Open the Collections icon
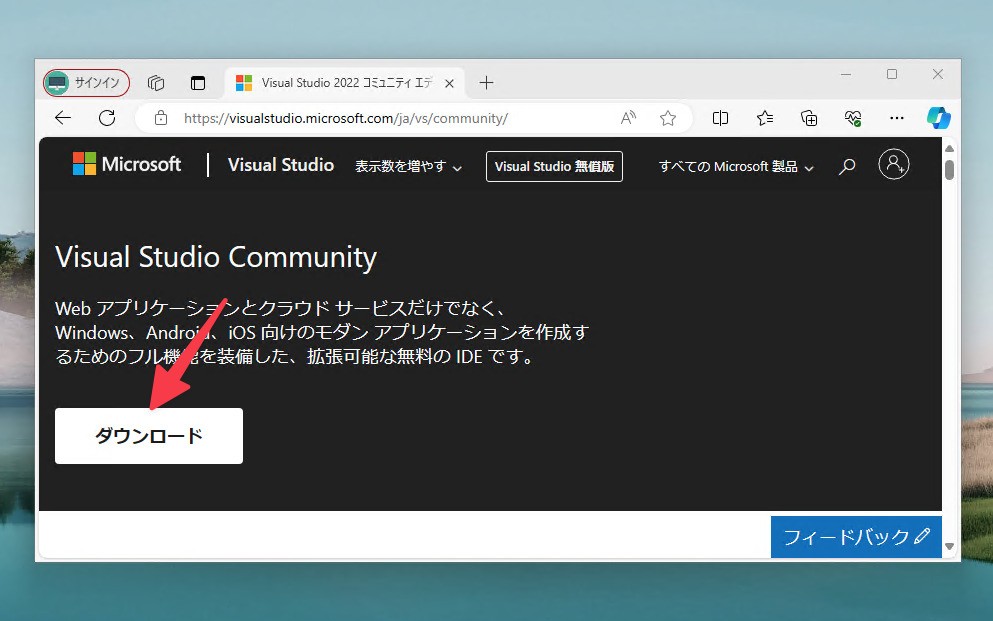This screenshot has width=993, height=621. [x=809, y=118]
